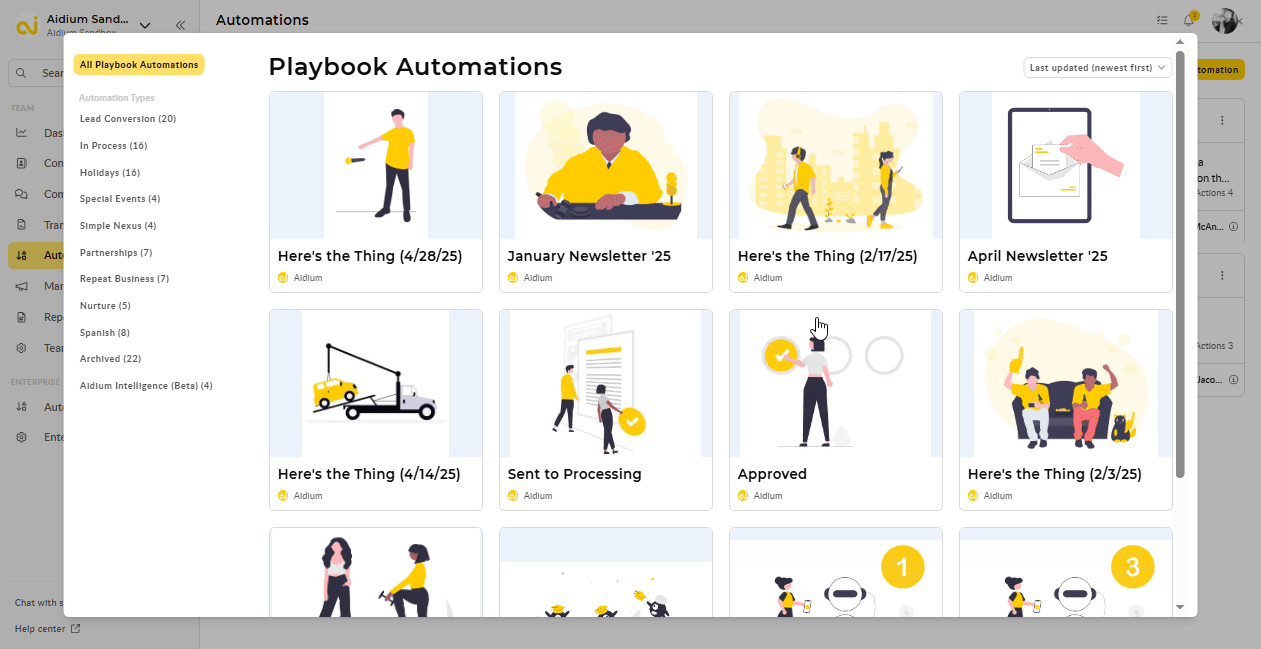Filter by Aidium Intelligence (Beta) (4)
Image resolution: width=1261 pixels, height=649 pixels.
(146, 386)
